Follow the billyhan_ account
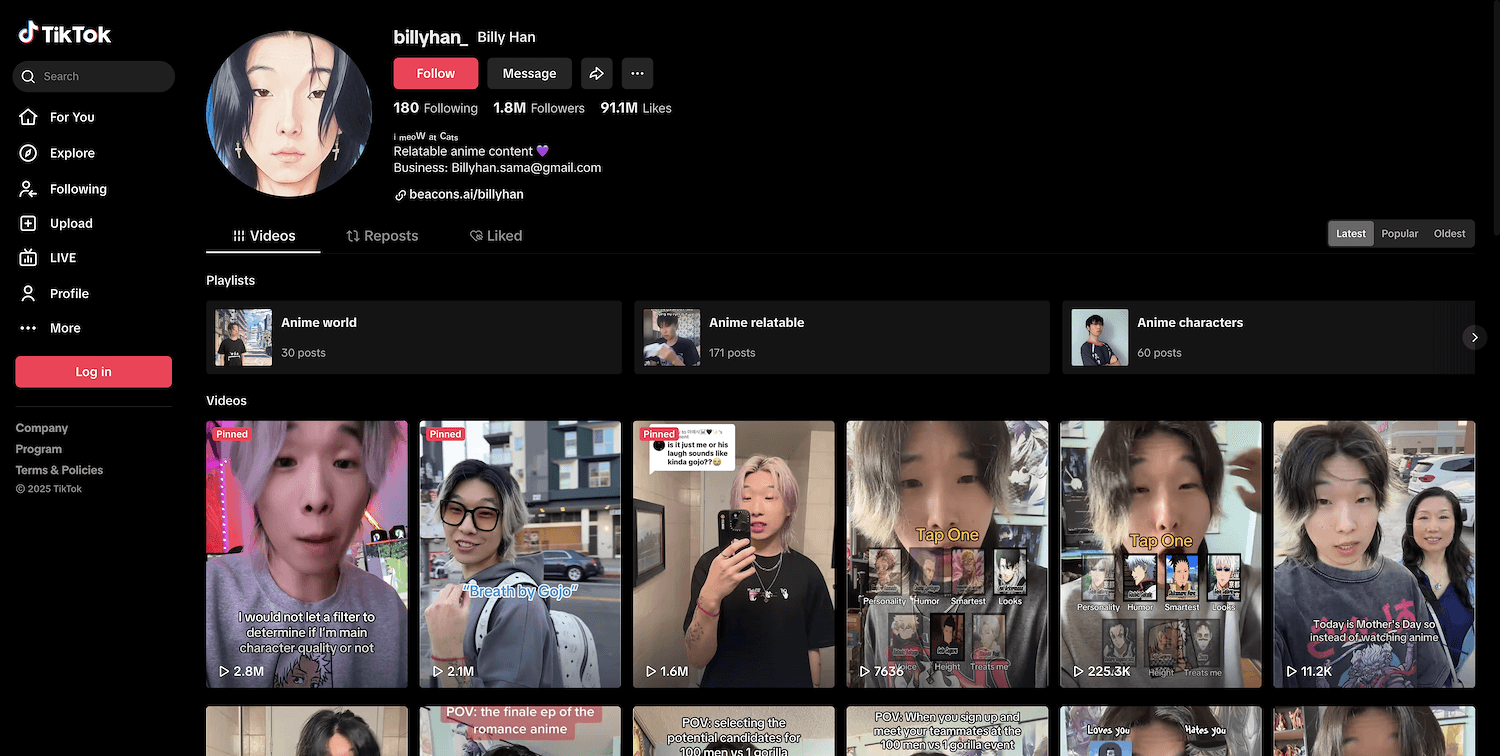The width and height of the screenshot is (1500, 756). 435,73
